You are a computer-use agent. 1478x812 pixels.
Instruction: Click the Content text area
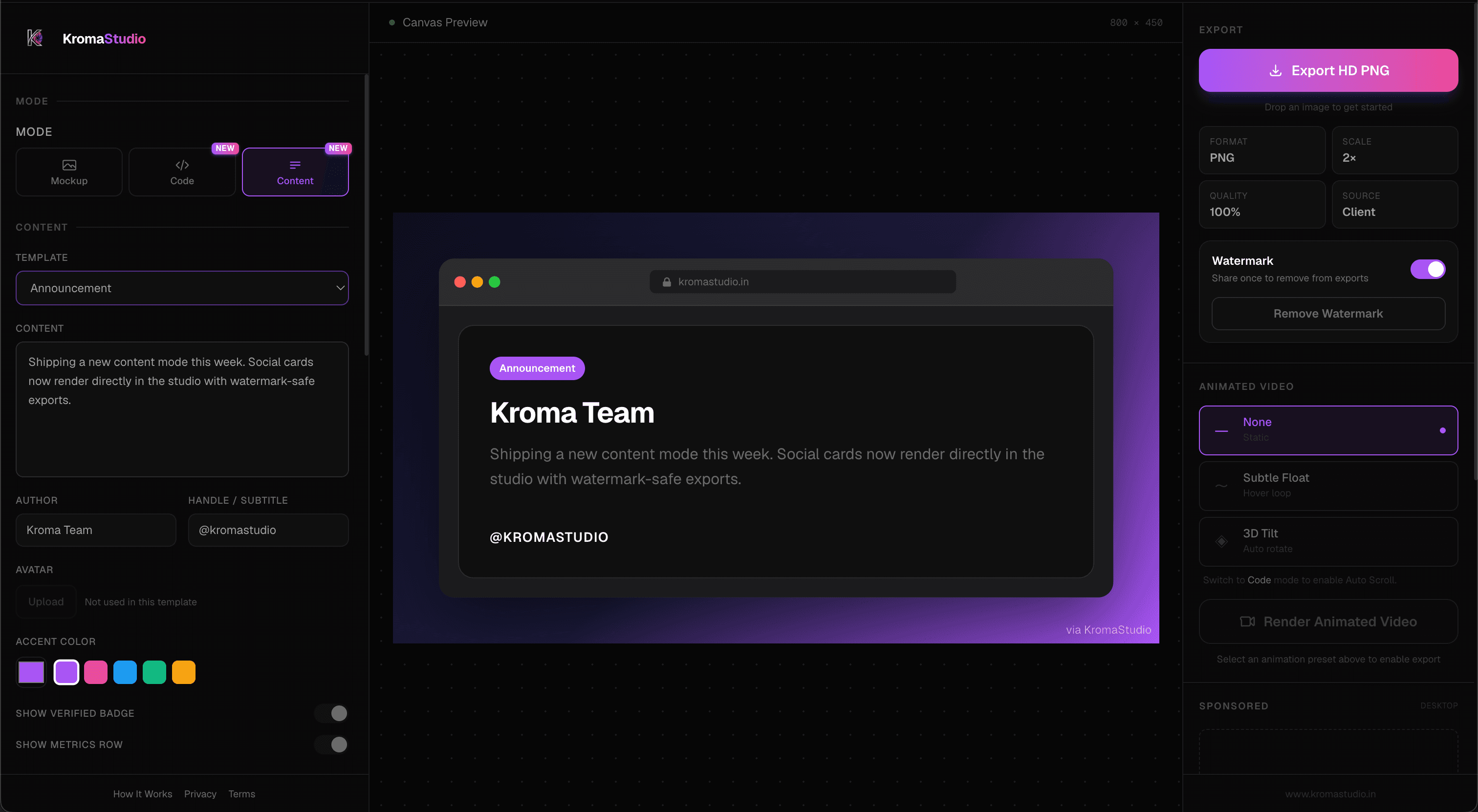point(182,409)
